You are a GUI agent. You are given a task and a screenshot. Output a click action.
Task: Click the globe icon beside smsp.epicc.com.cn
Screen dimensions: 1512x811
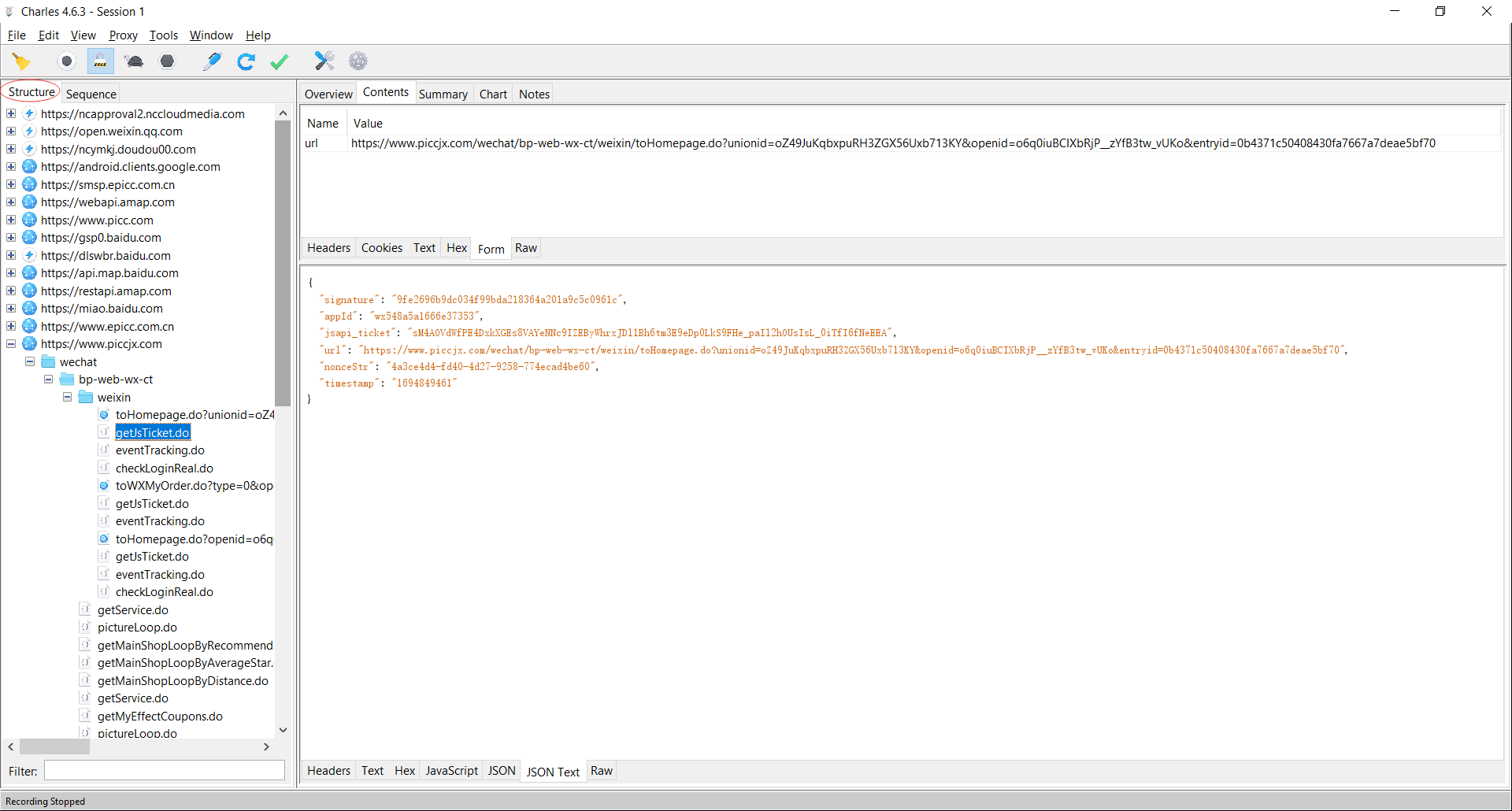point(30,185)
